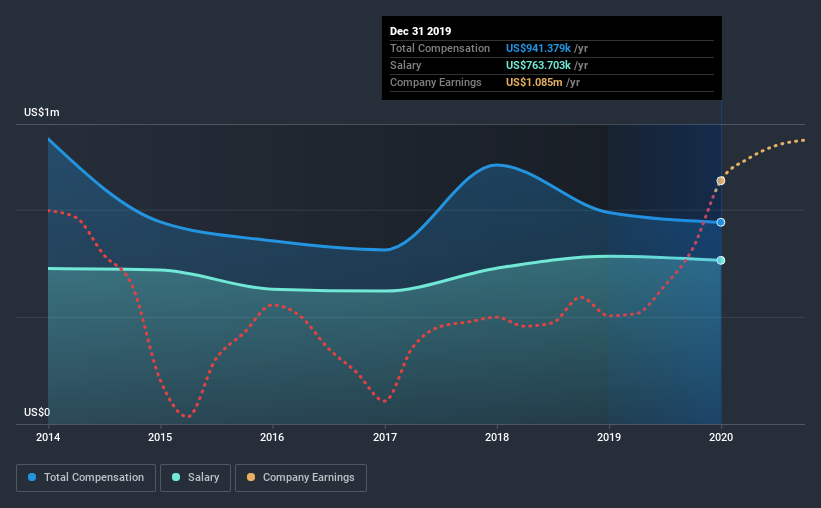Click the US$0 y-axis label
The image size is (821, 508).
[37, 413]
